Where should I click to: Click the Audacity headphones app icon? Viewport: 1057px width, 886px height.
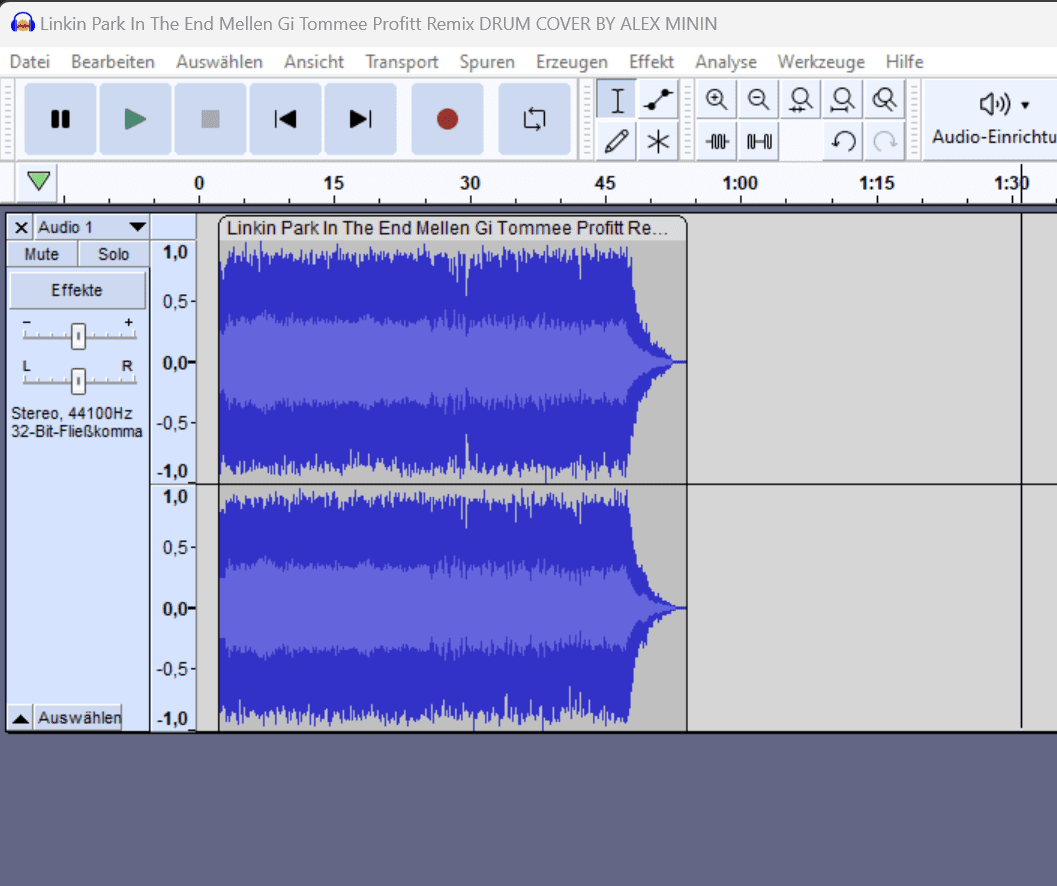[23, 23]
